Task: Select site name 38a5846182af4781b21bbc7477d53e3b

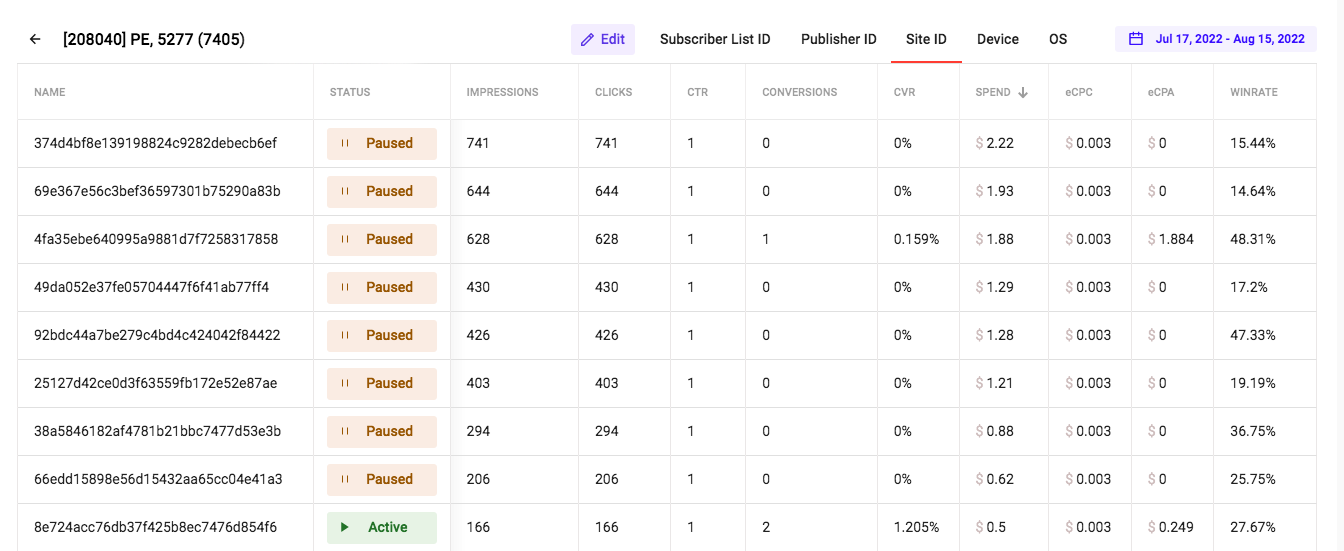Action: pyautogui.click(x=158, y=431)
